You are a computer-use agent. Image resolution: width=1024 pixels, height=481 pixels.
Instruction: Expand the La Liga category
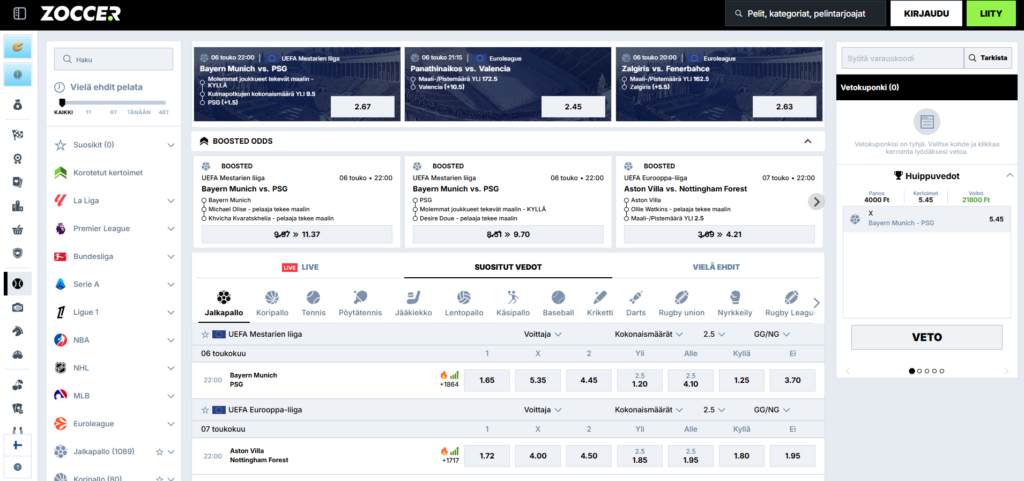click(x=171, y=201)
